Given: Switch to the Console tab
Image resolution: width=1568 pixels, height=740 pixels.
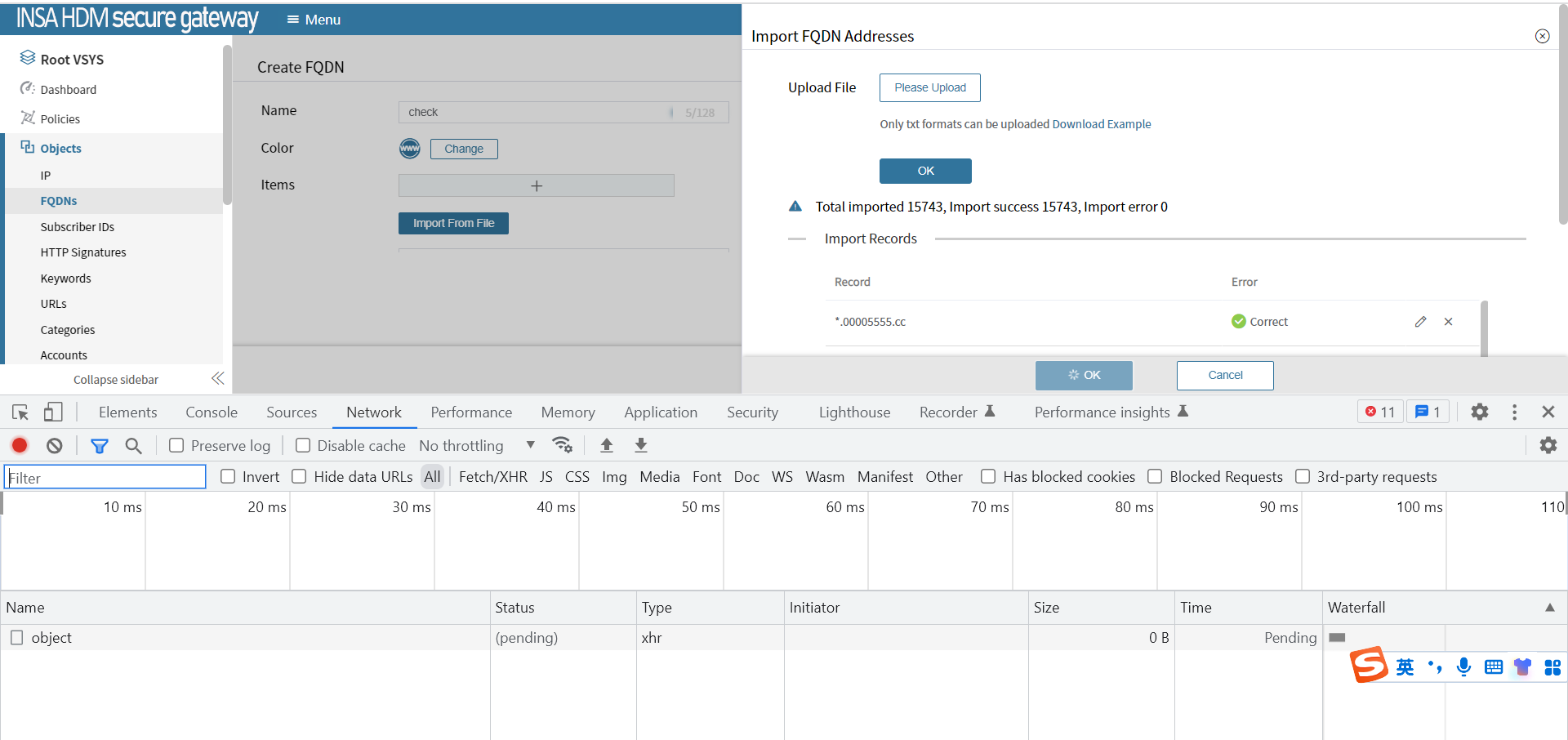Looking at the screenshot, I should click(211, 412).
